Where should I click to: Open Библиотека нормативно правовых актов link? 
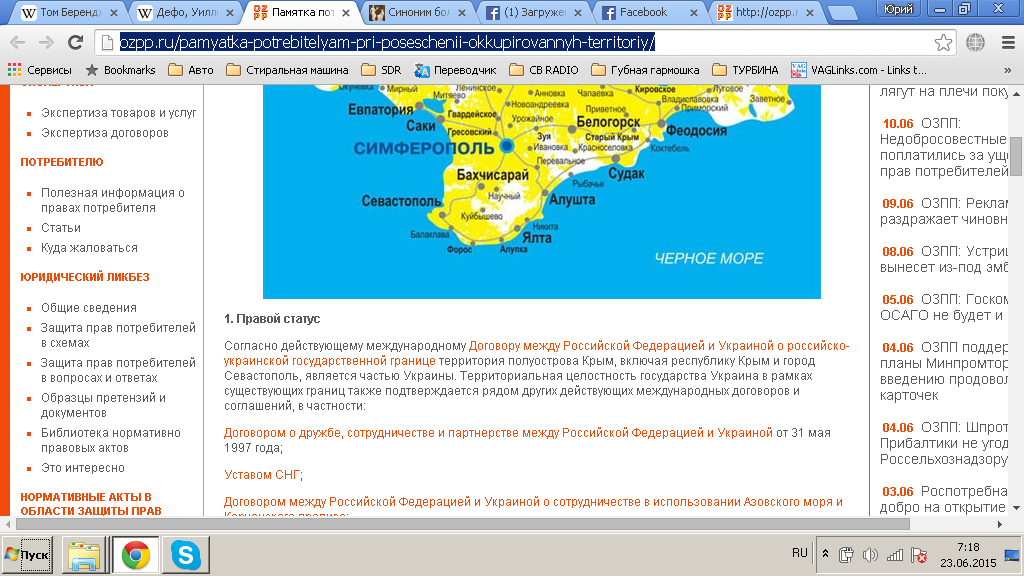110,441
